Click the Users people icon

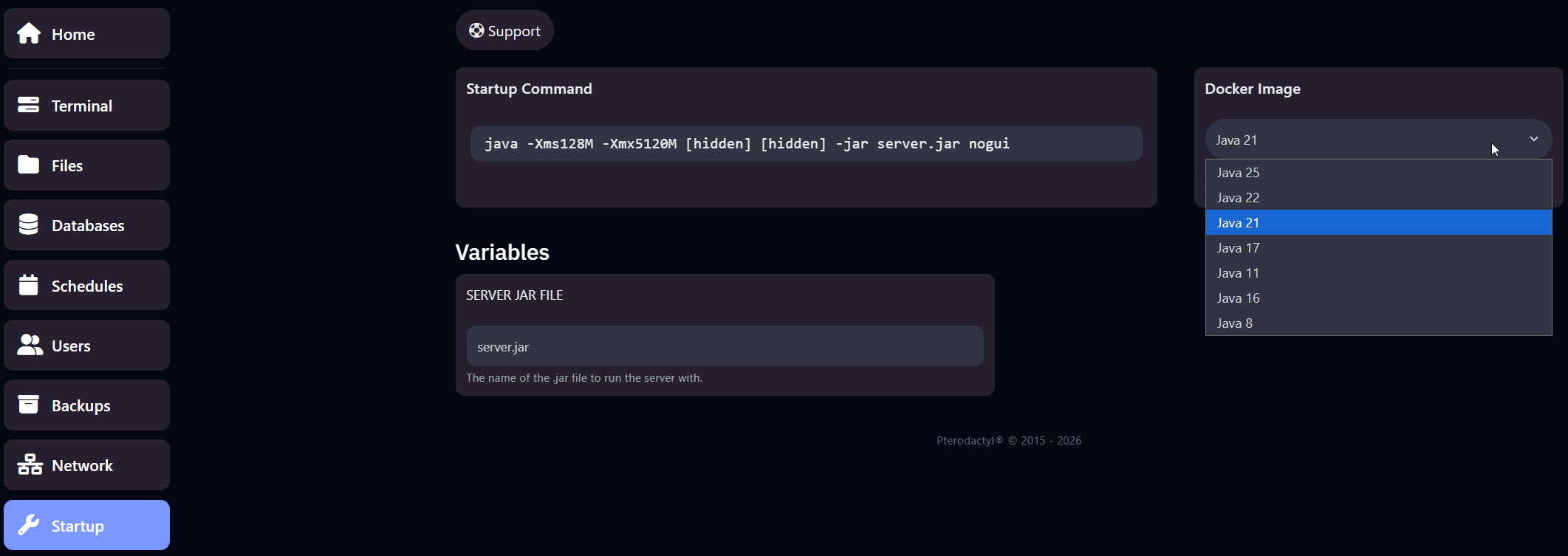(x=30, y=345)
